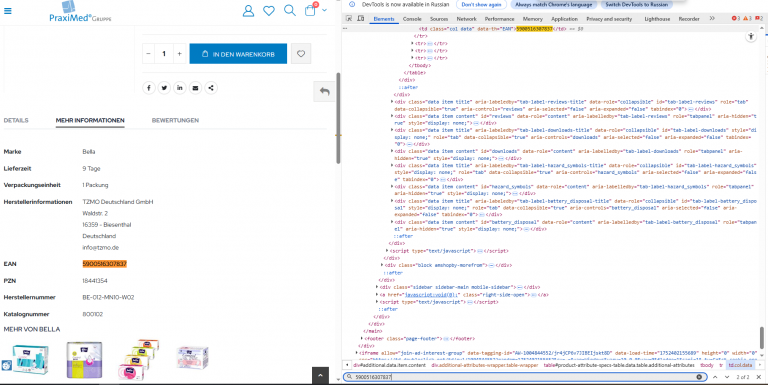This screenshot has width=768, height=385.
Task: Click Always match Chrome's language button
Action: [553, 4]
